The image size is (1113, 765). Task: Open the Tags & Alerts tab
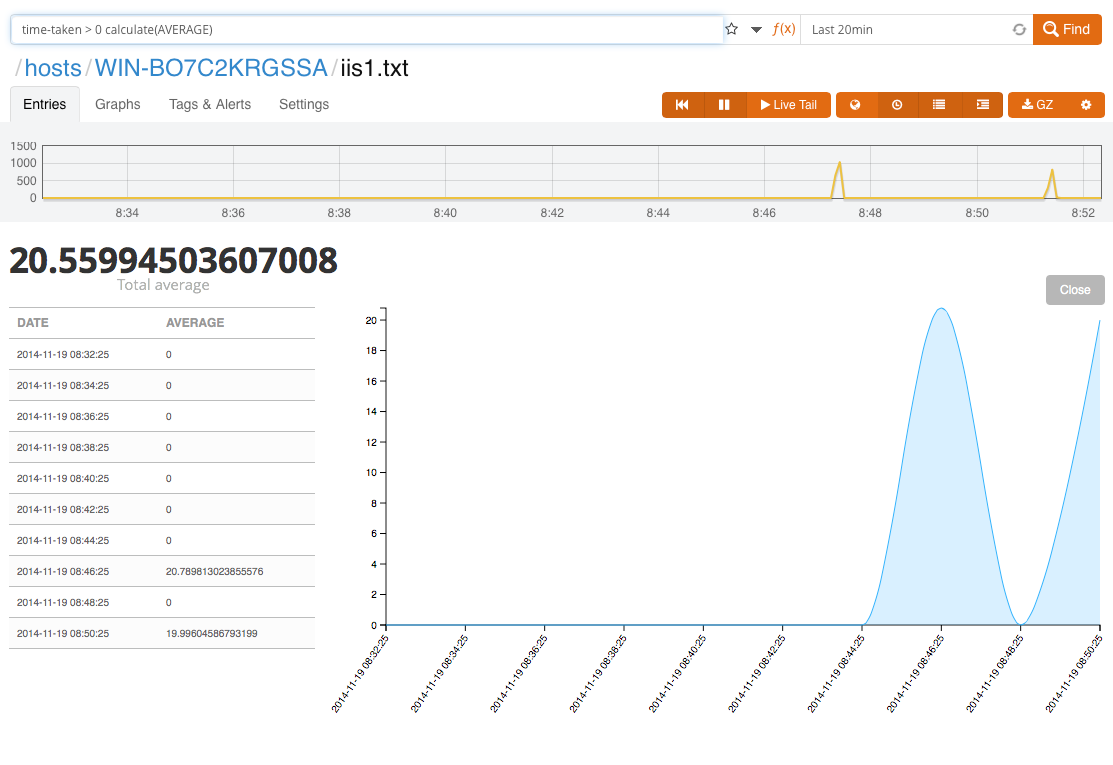pyautogui.click(x=210, y=104)
